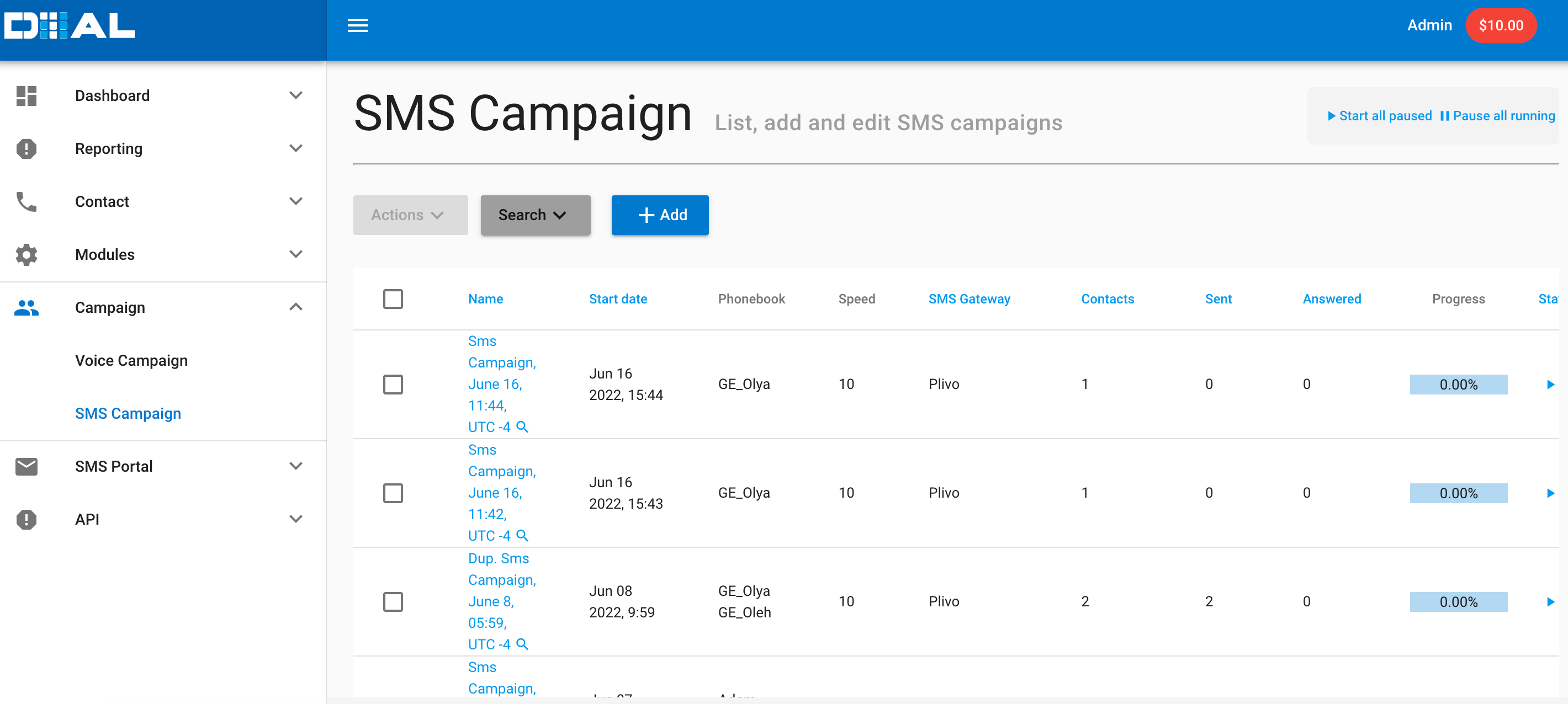Start the first campaign with play icon
This screenshot has width=1568, height=704.
[1550, 385]
